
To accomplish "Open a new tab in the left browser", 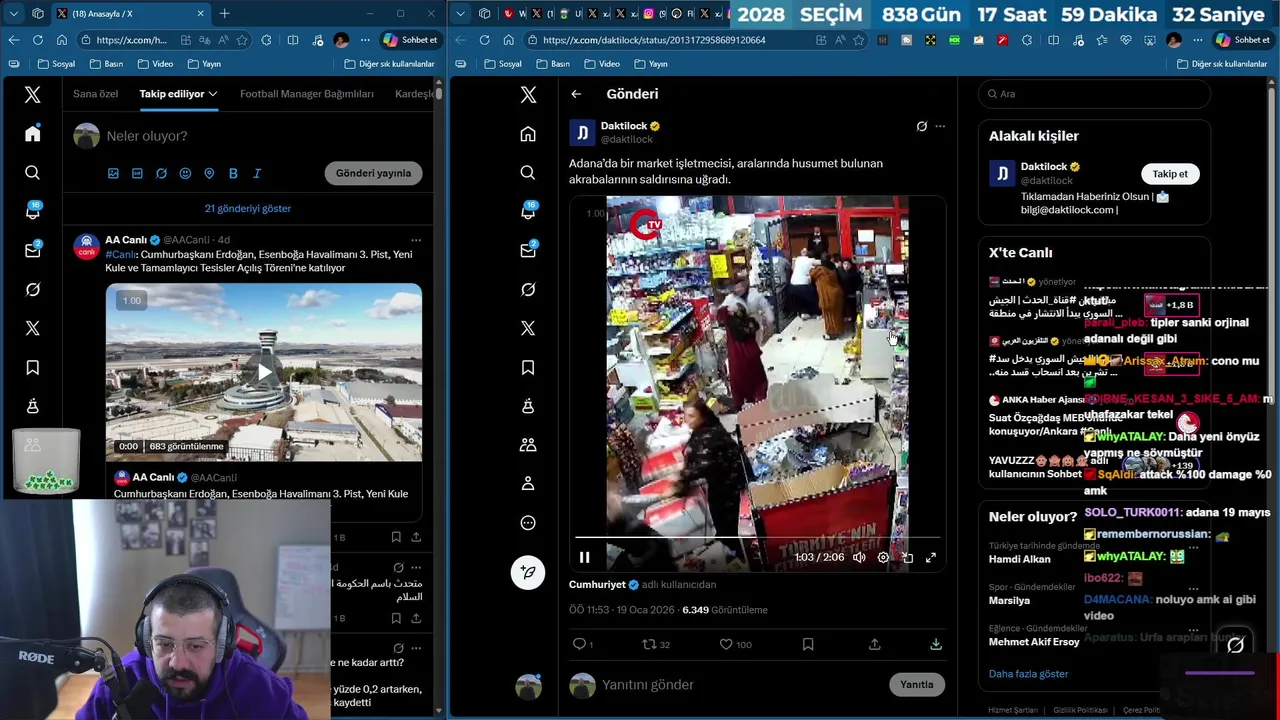I will 224,13.
